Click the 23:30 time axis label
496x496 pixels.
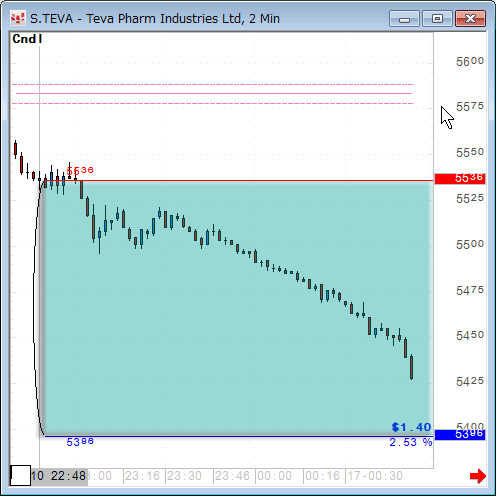click(x=184, y=476)
